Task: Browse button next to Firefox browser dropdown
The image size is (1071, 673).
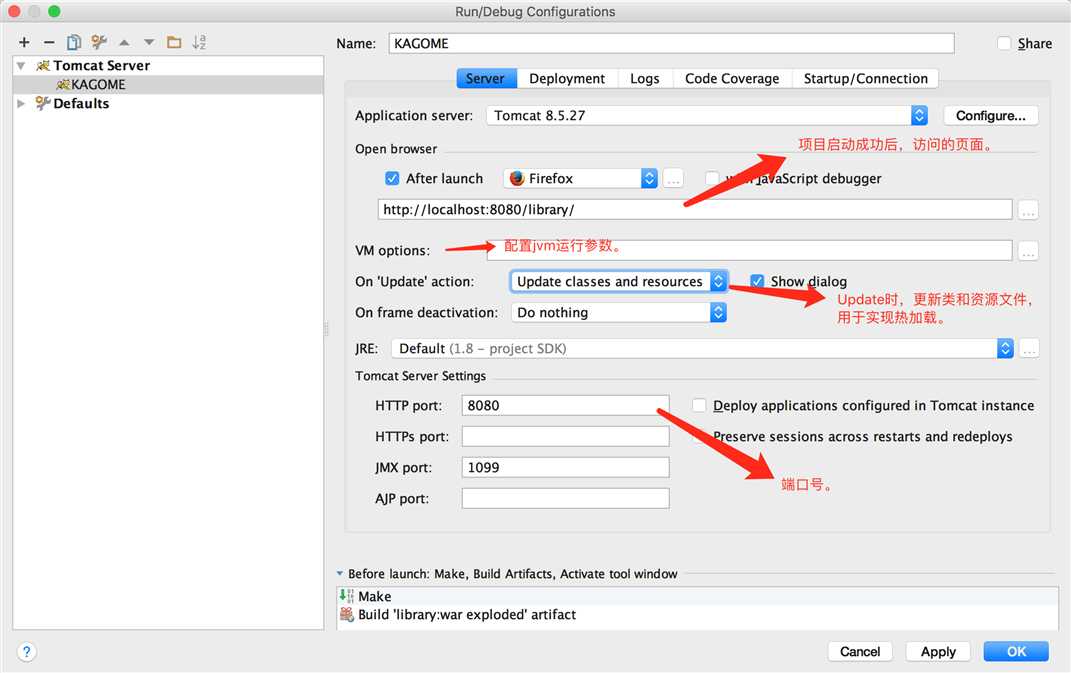Action: click(x=673, y=179)
